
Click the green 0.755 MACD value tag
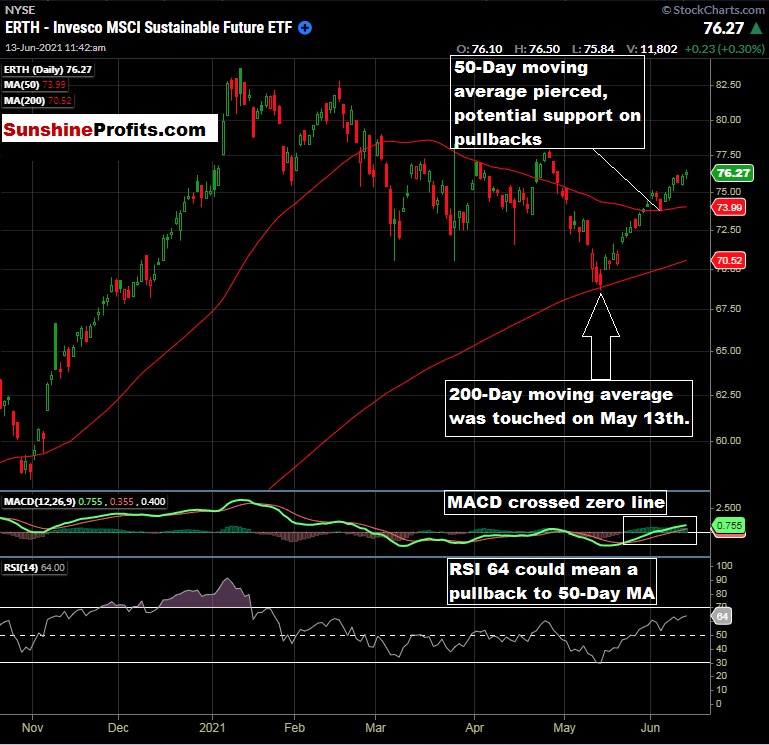point(728,525)
